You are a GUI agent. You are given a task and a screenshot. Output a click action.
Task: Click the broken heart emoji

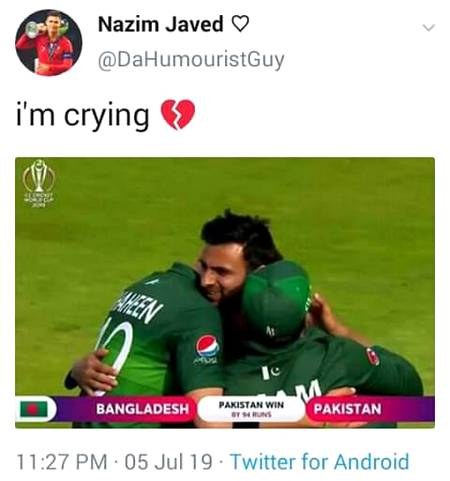tap(178, 114)
